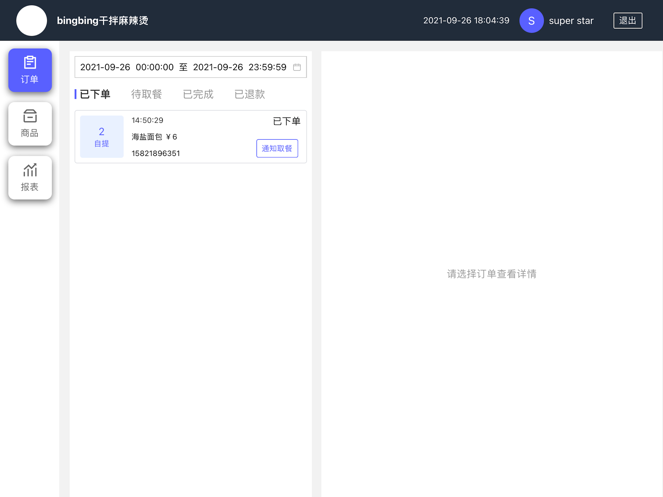Click the round white store logo
The image size is (663, 497).
click(32, 20)
